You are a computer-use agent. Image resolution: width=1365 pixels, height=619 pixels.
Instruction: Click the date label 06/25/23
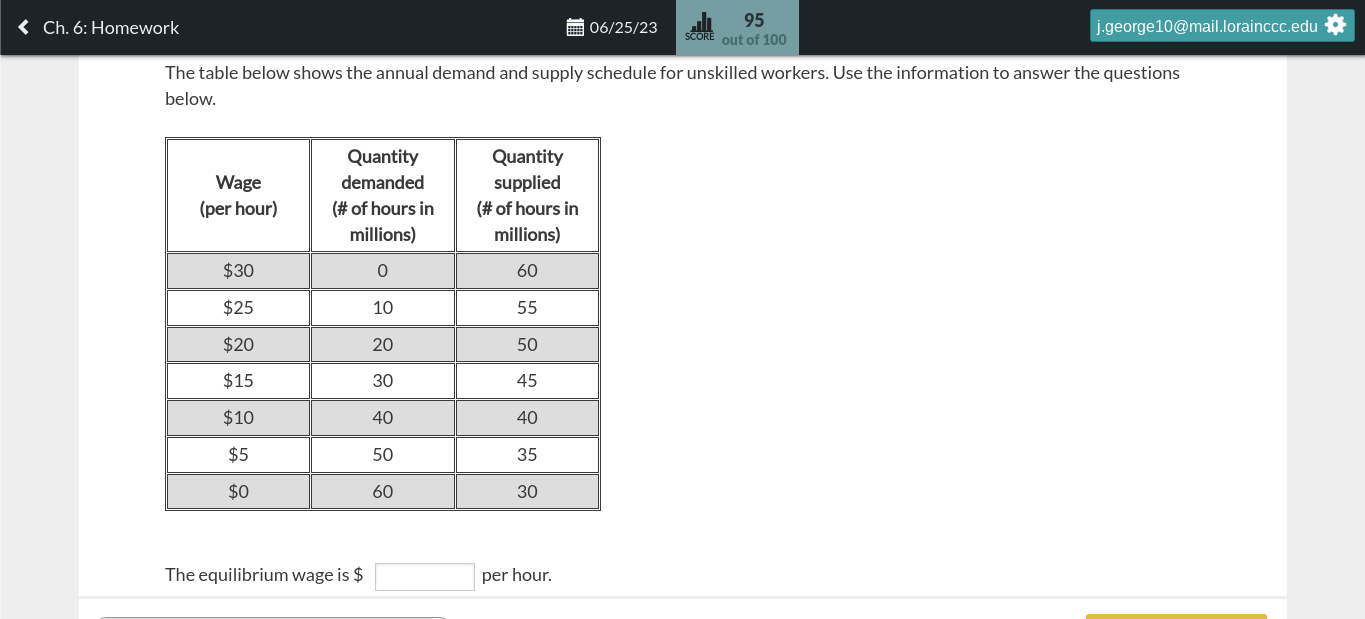click(624, 28)
